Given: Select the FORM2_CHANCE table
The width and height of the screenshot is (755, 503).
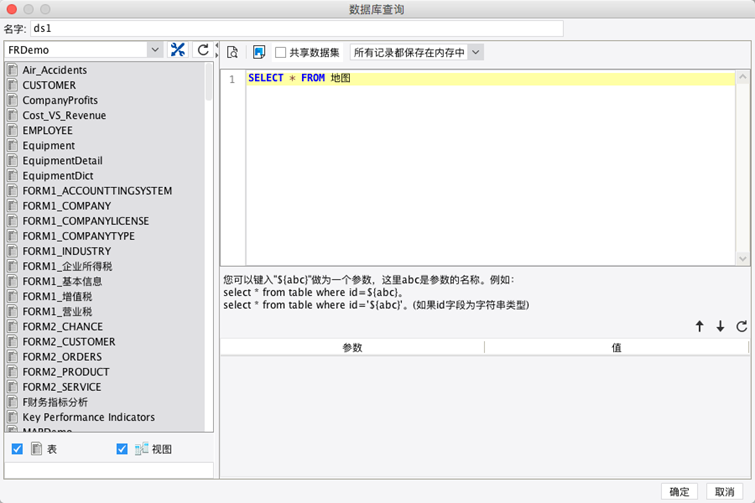Looking at the screenshot, I should pos(63,326).
